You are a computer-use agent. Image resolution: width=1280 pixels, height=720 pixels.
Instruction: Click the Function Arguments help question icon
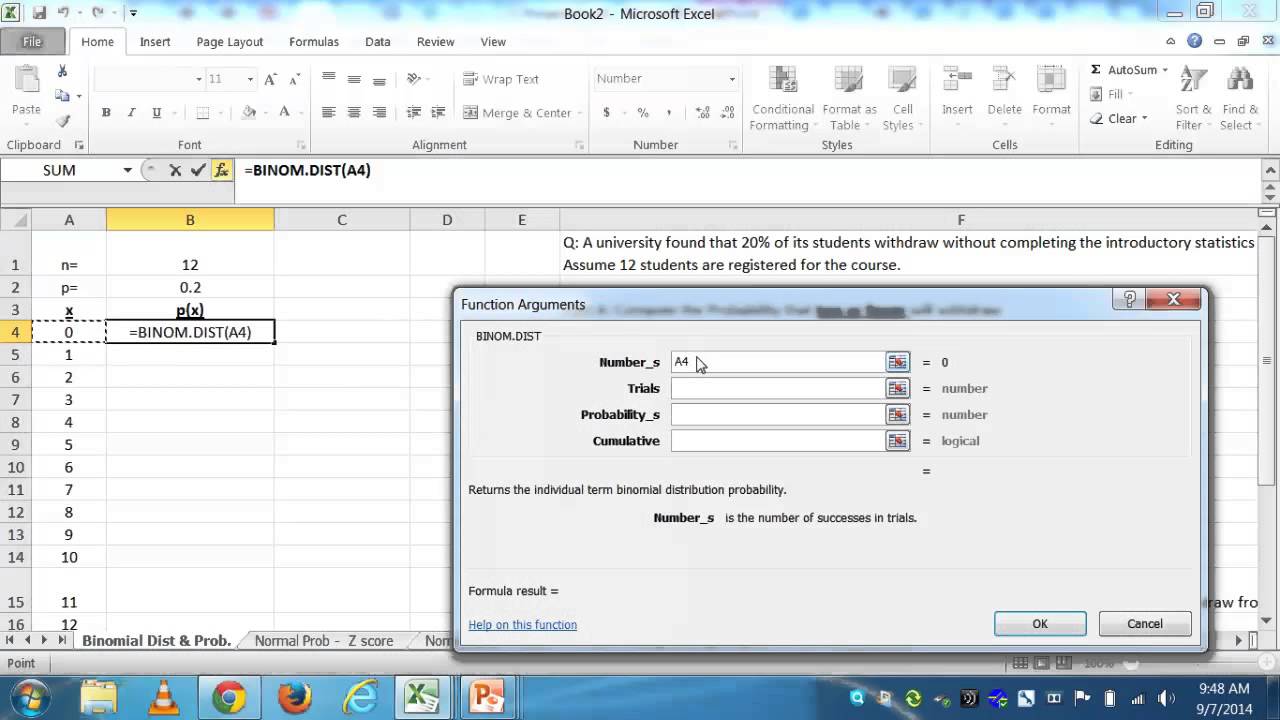click(x=1129, y=299)
